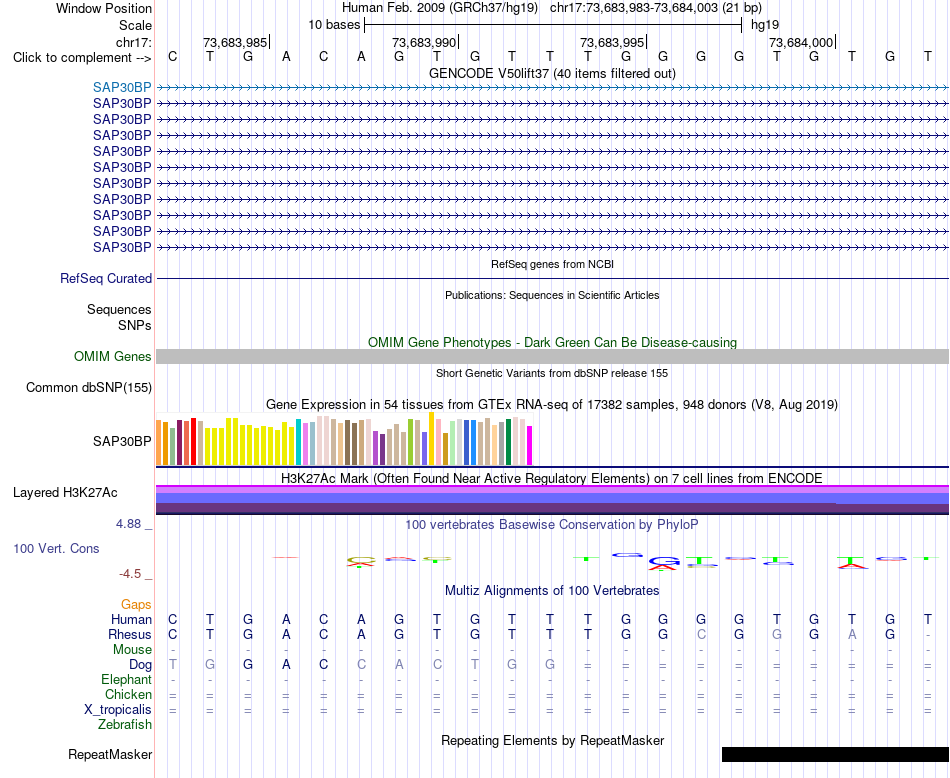
Task: Click the Sequences track label
Action: [119, 310]
